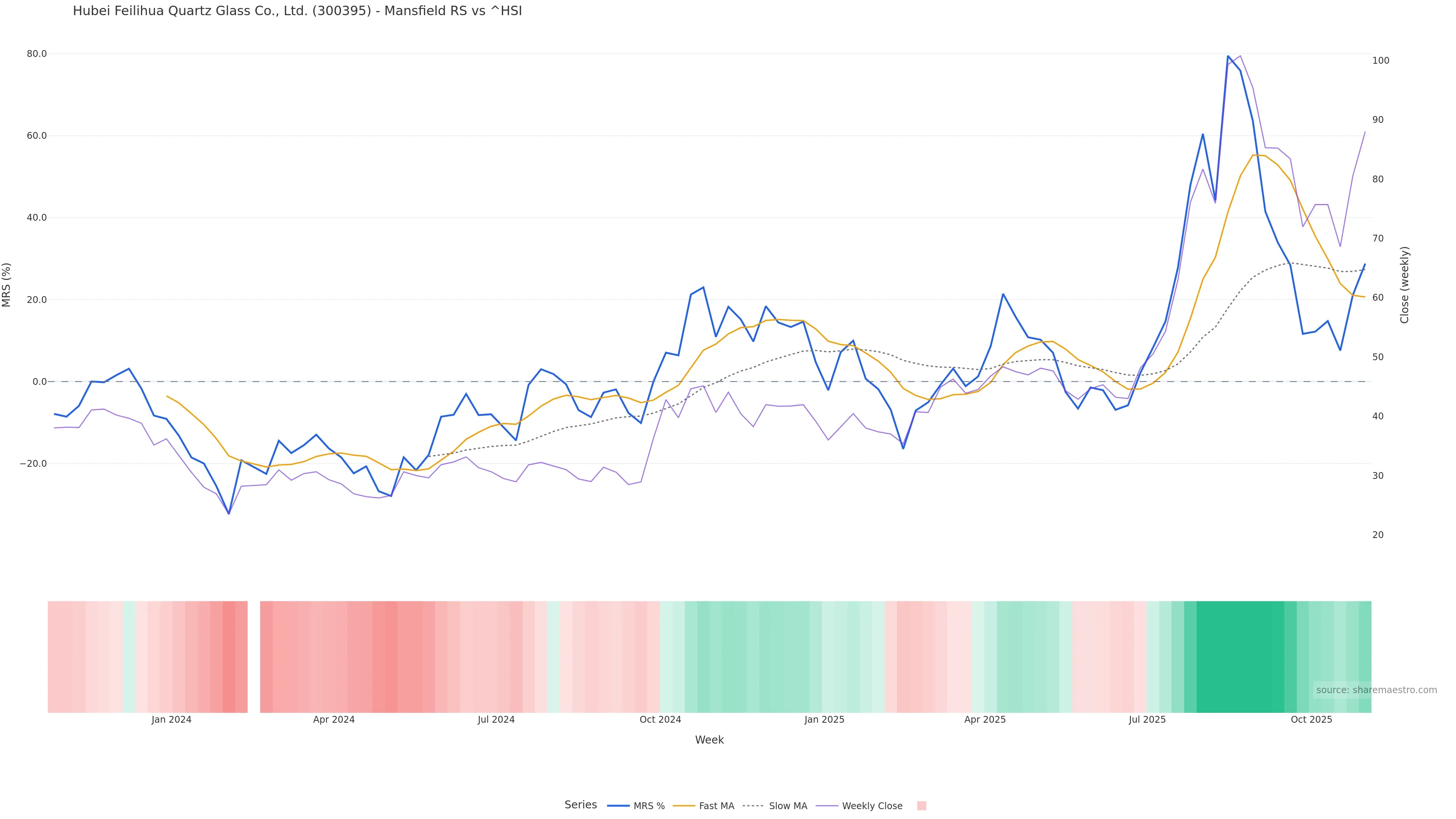1456x819 pixels.
Task: Click the blue MRS % legend line sample
Action: [618, 806]
